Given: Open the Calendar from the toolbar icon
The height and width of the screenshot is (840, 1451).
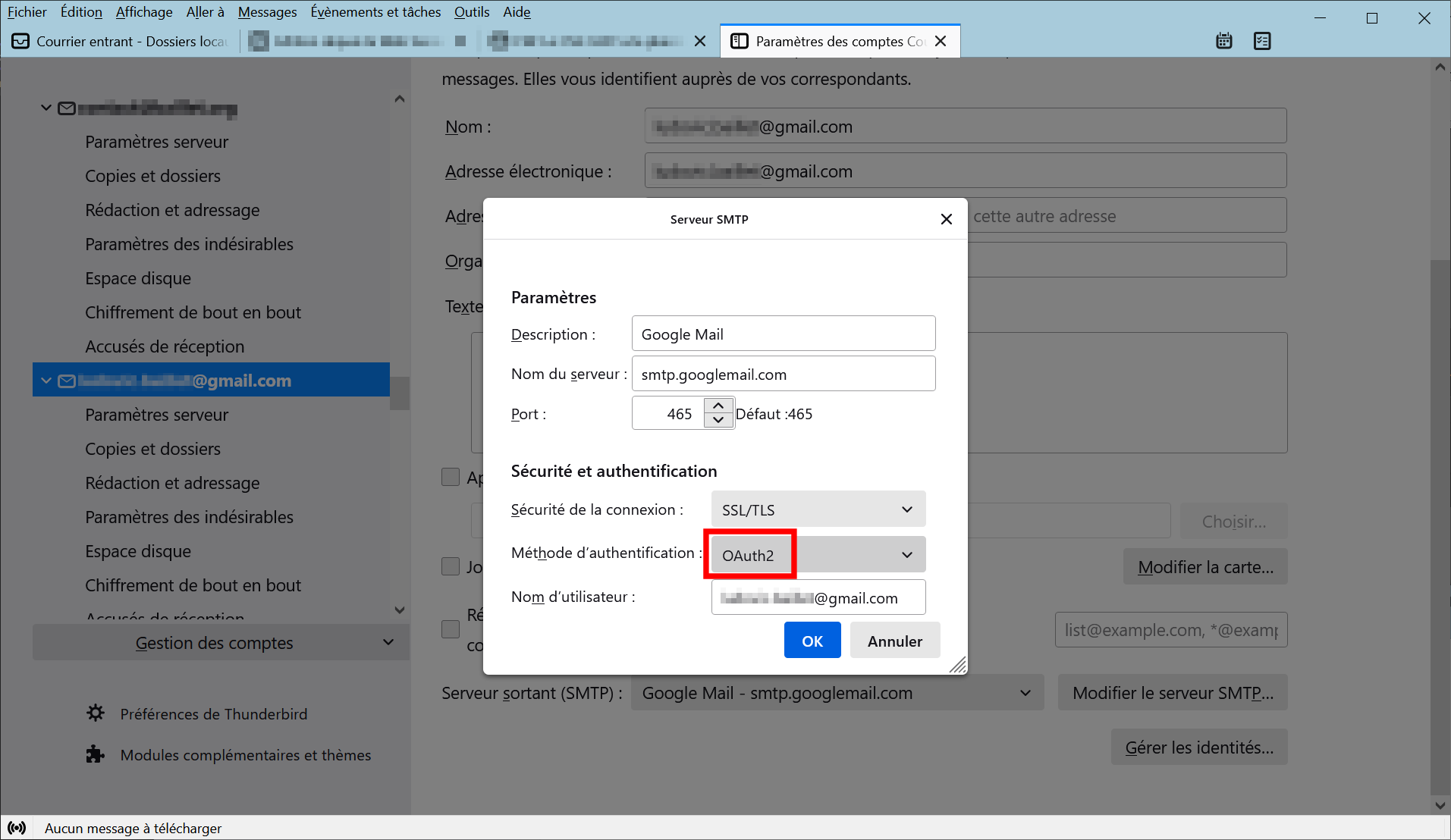Looking at the screenshot, I should click(x=1223, y=41).
